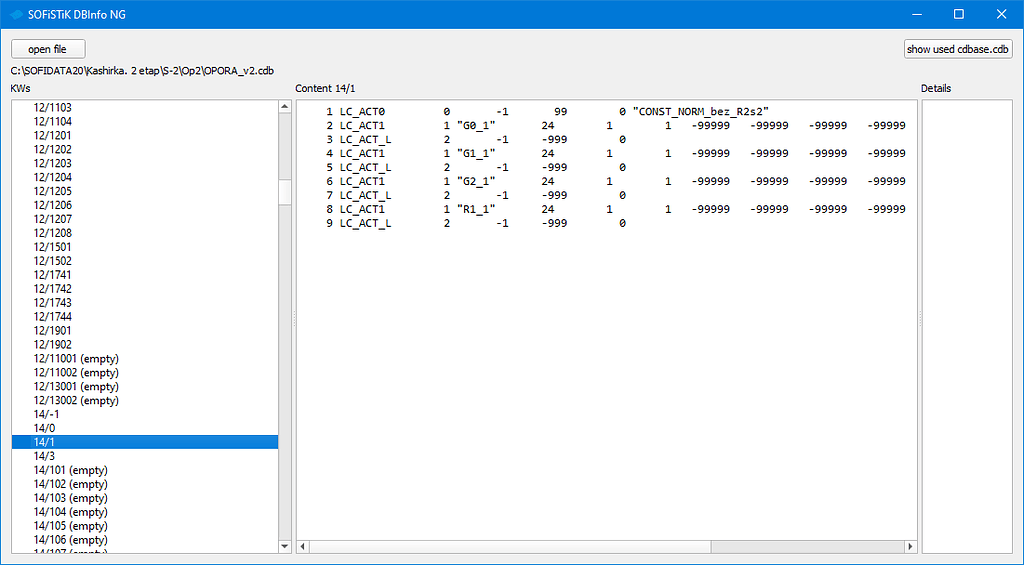
Task: Select 14/101 (empty) in KWs list
Action: click(x=70, y=470)
